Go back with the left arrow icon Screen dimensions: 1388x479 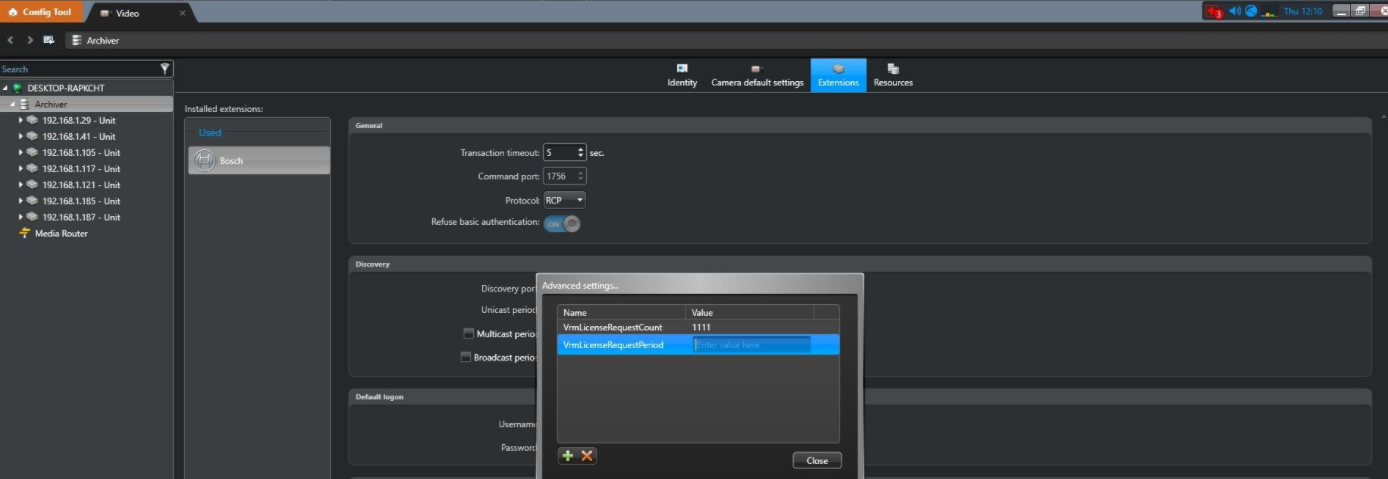[x=10, y=40]
